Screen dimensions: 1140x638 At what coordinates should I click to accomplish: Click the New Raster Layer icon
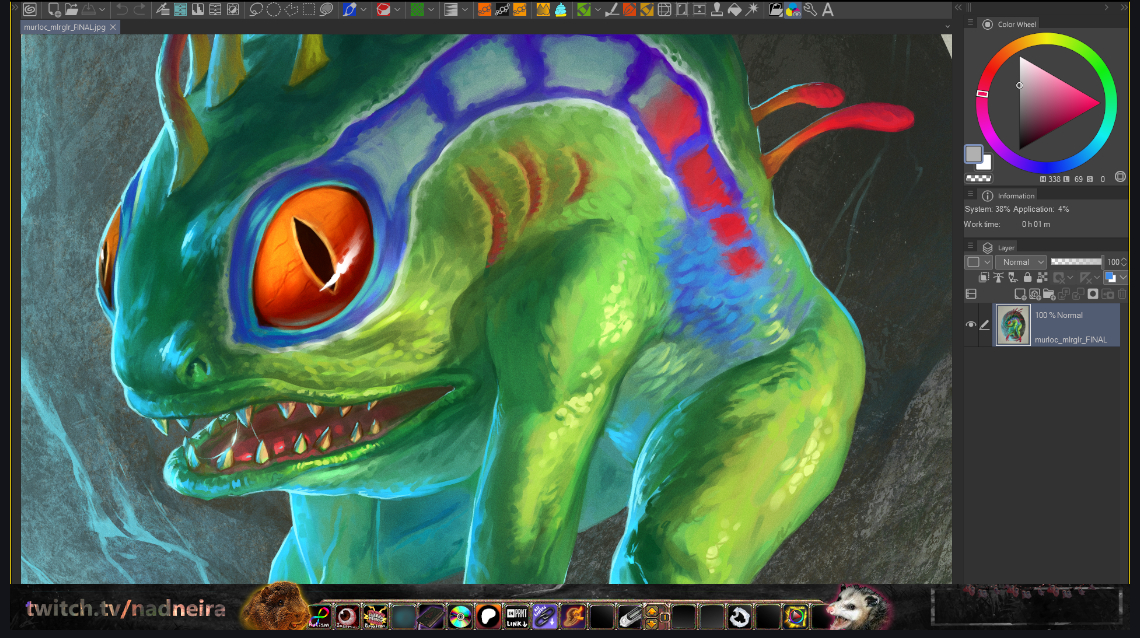[x=1020, y=294]
